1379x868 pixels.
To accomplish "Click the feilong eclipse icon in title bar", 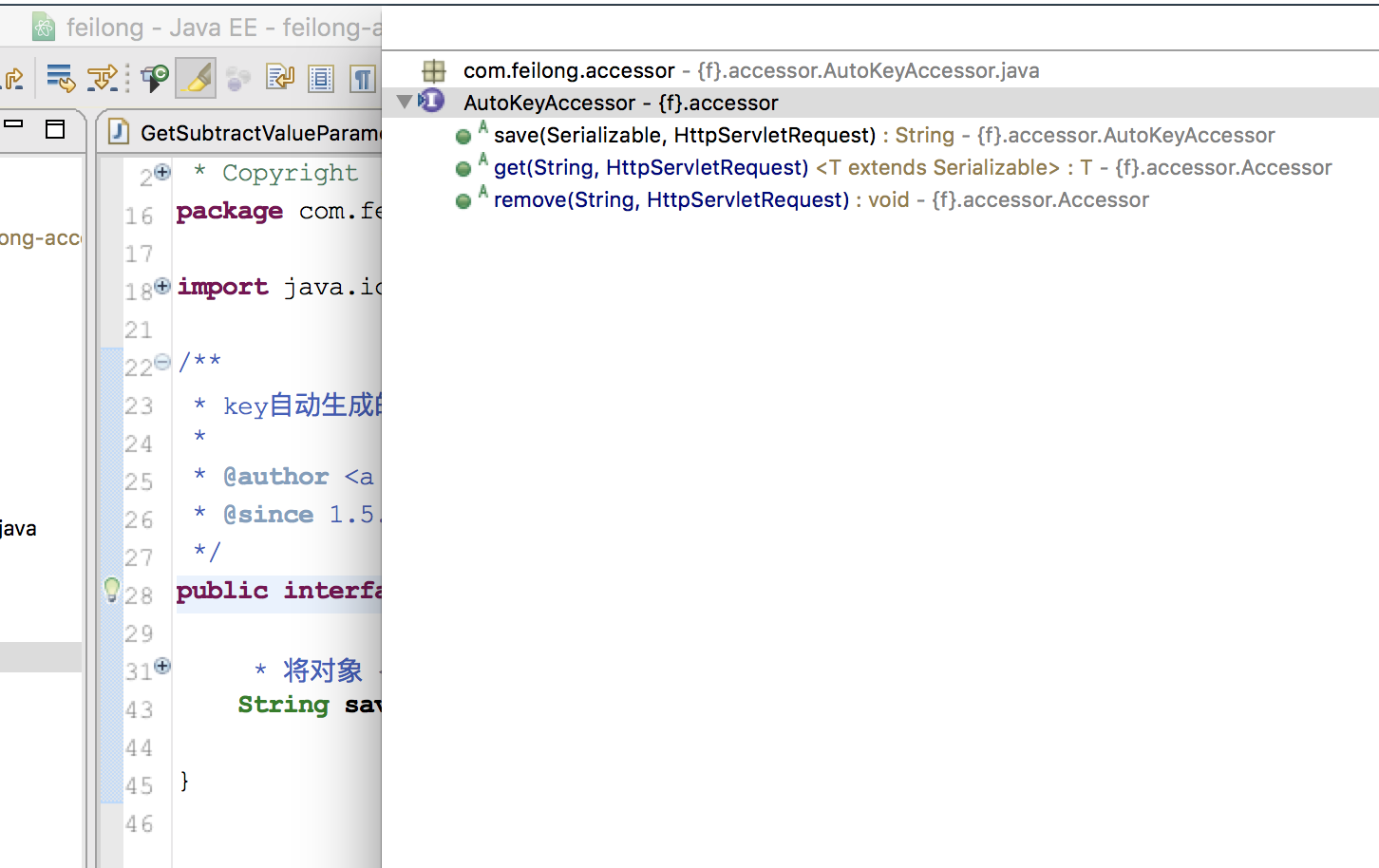I will 42,27.
